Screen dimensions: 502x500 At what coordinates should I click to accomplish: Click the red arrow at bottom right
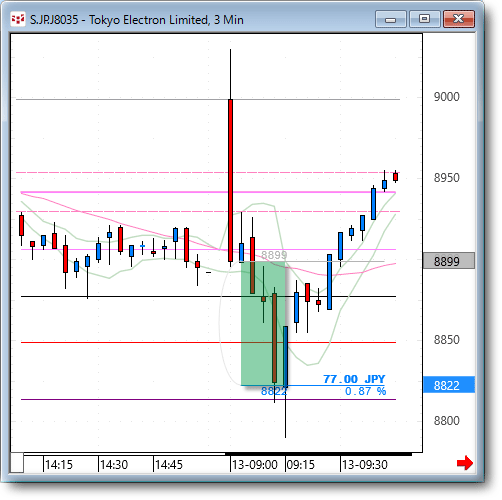[465, 463]
